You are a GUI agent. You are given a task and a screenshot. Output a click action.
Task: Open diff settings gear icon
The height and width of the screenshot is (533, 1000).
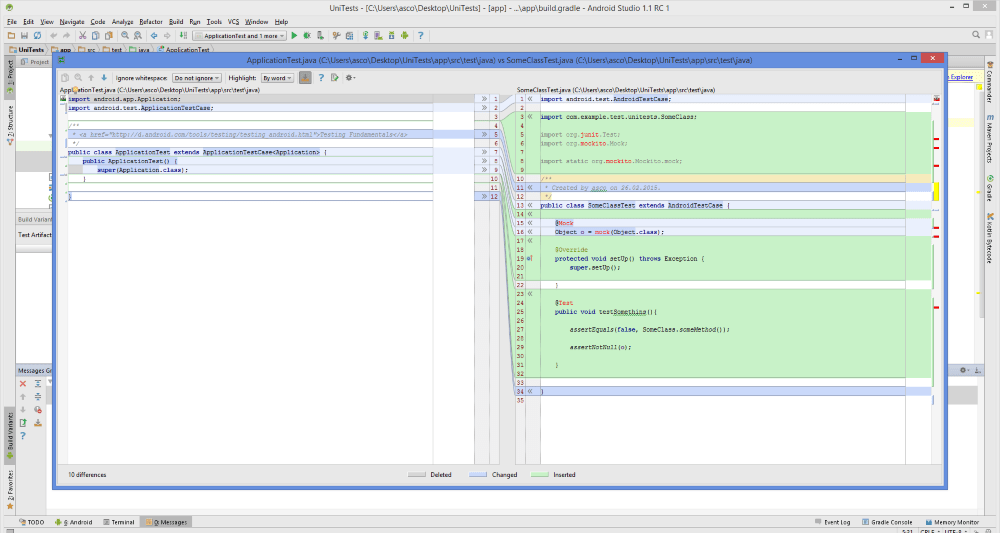(350, 77)
